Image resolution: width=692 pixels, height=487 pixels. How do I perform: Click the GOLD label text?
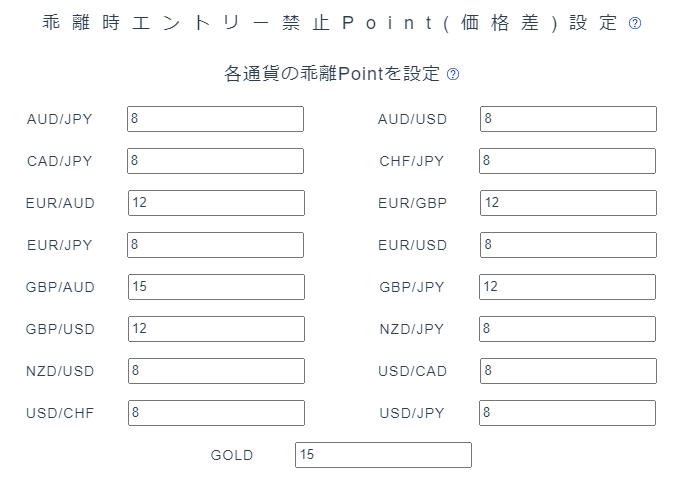point(232,455)
